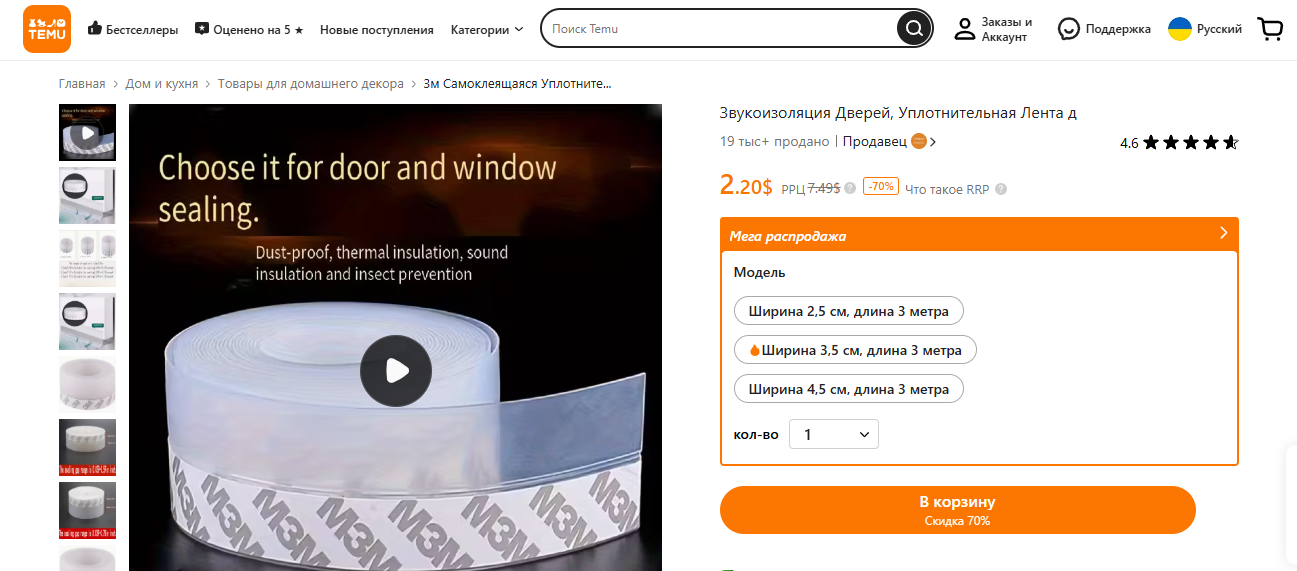Expand the Мега распродажа banner arrow
This screenshot has height=571, width=1297.
click(x=1223, y=233)
